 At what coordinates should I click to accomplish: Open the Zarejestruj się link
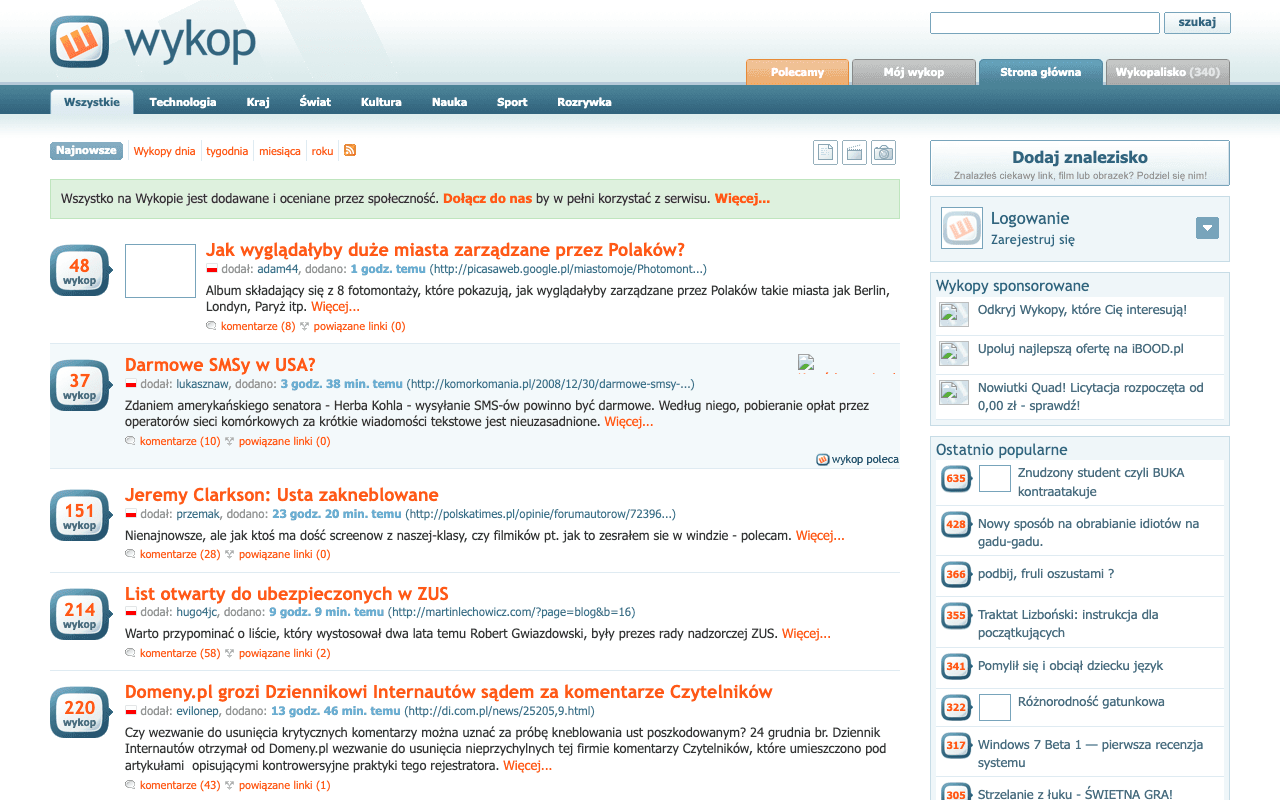(x=1033, y=240)
